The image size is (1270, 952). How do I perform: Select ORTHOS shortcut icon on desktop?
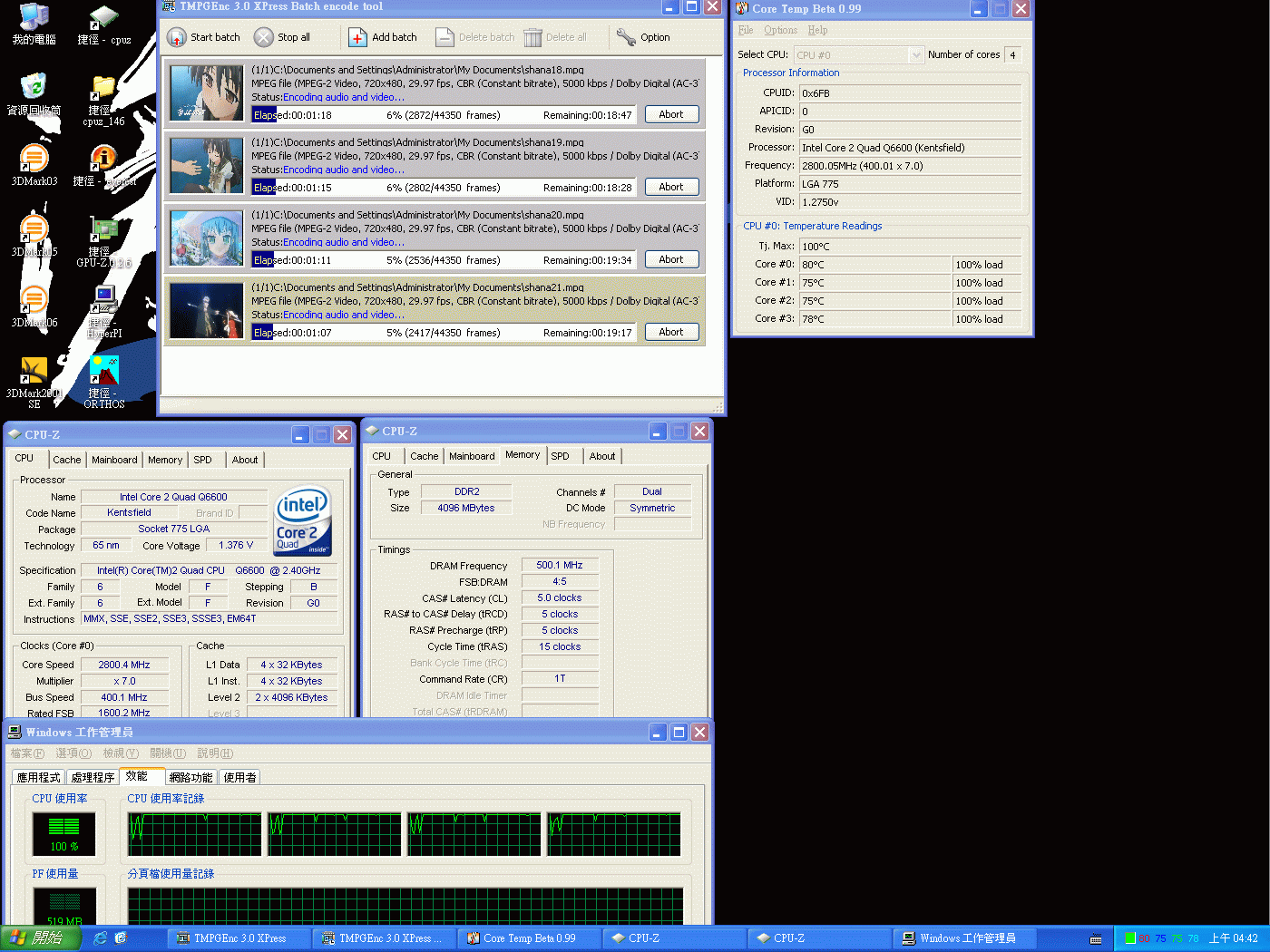(x=103, y=370)
